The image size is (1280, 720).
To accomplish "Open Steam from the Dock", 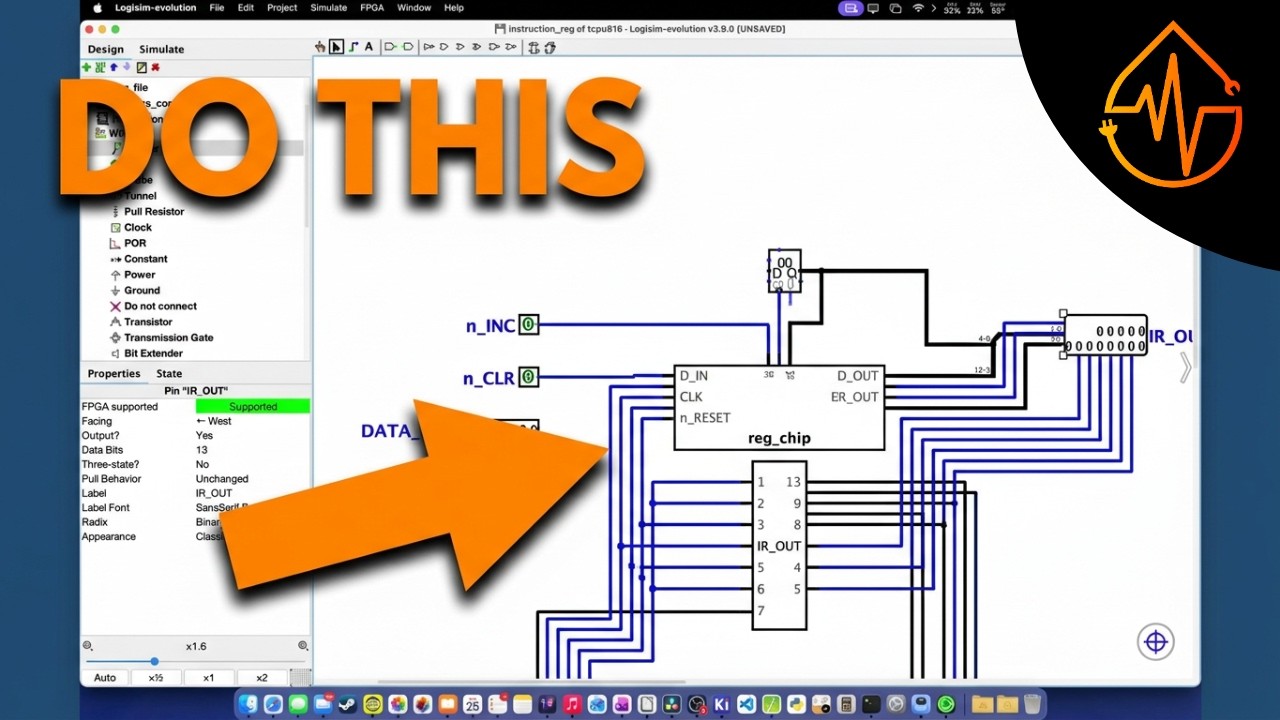I will (349, 704).
